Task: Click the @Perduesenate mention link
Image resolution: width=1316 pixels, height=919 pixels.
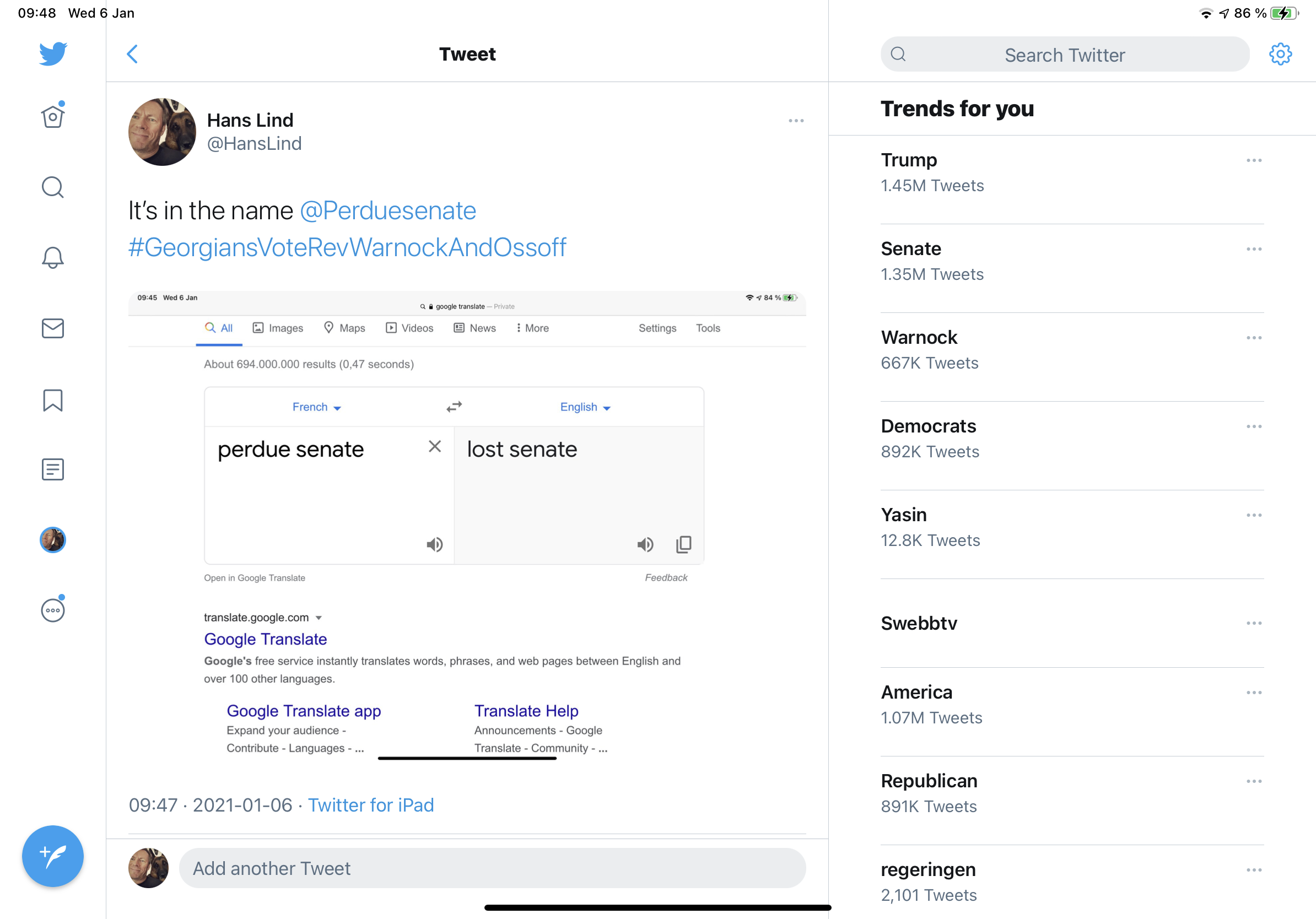Action: point(388,211)
